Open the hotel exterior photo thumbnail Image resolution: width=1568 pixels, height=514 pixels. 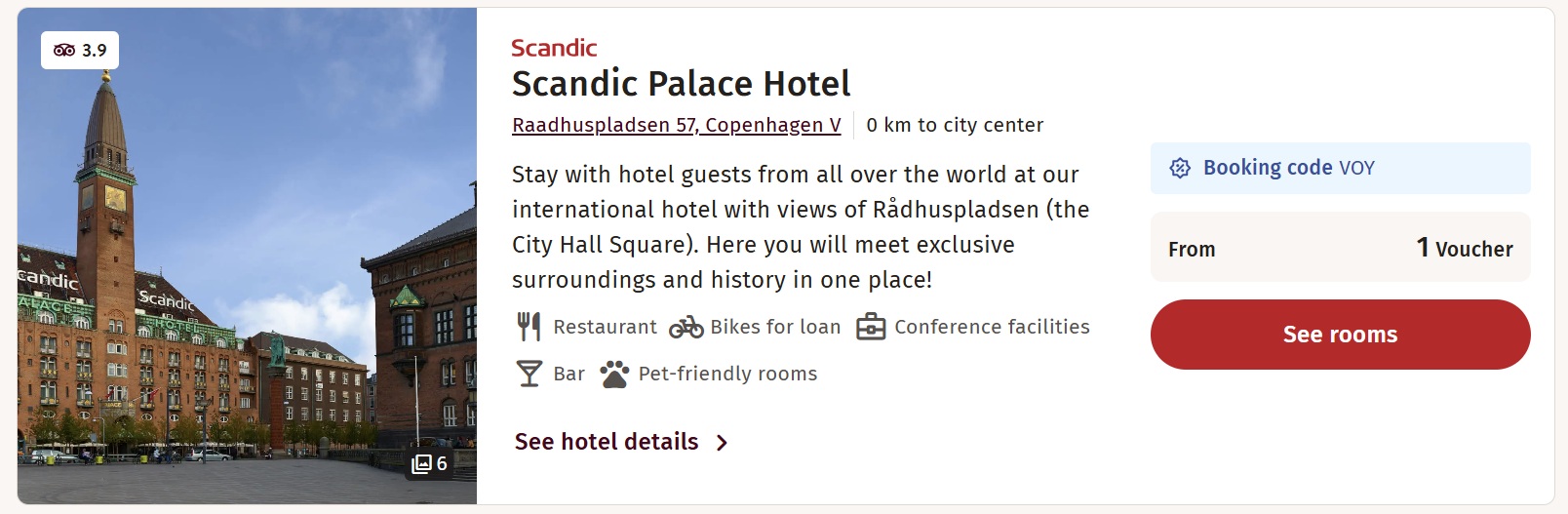point(247,257)
